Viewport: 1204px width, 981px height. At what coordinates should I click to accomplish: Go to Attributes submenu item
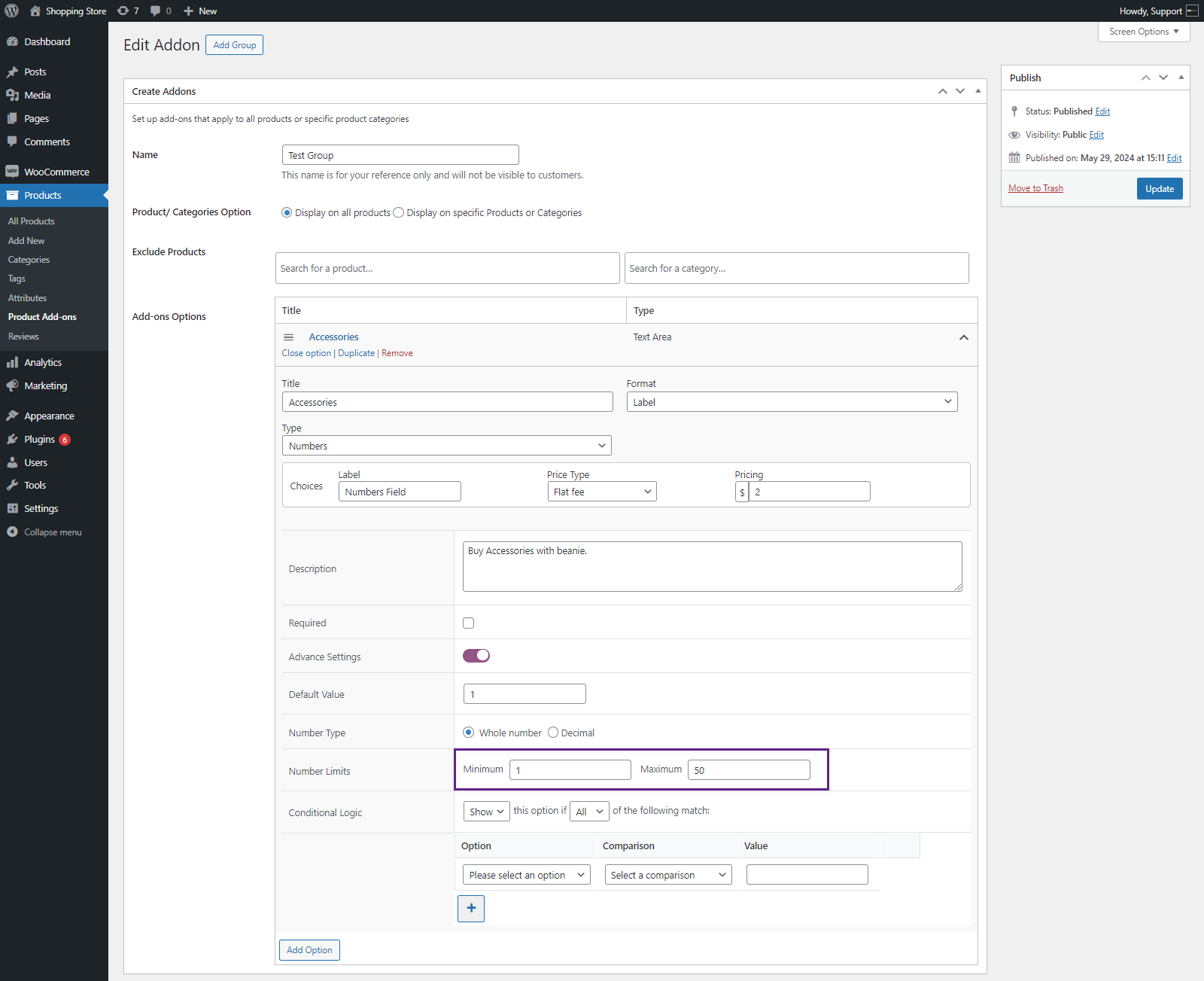pyautogui.click(x=27, y=298)
